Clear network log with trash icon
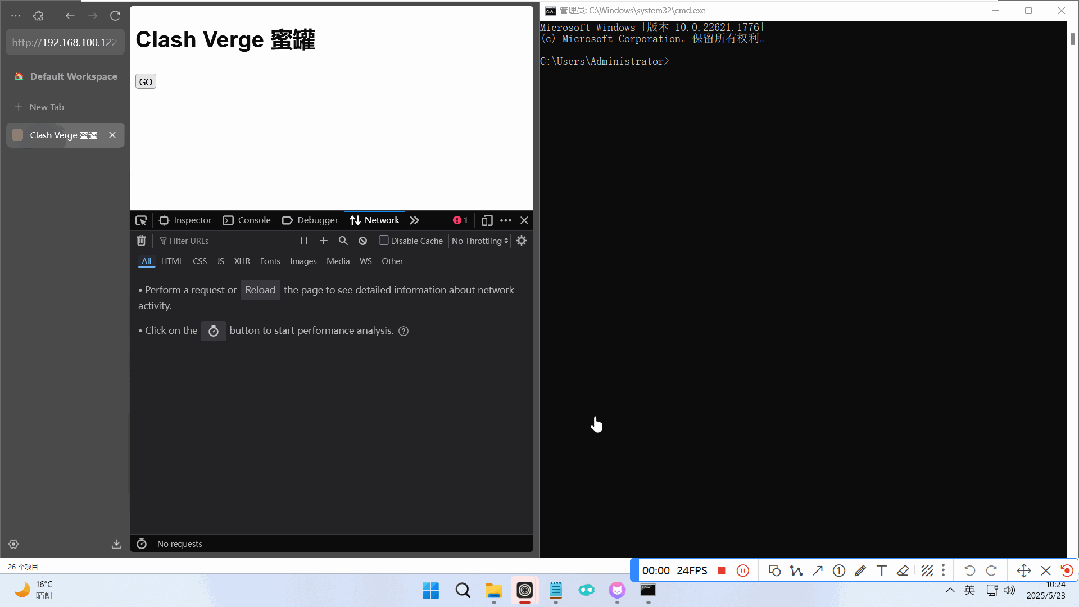The image size is (1079, 607). (141, 241)
